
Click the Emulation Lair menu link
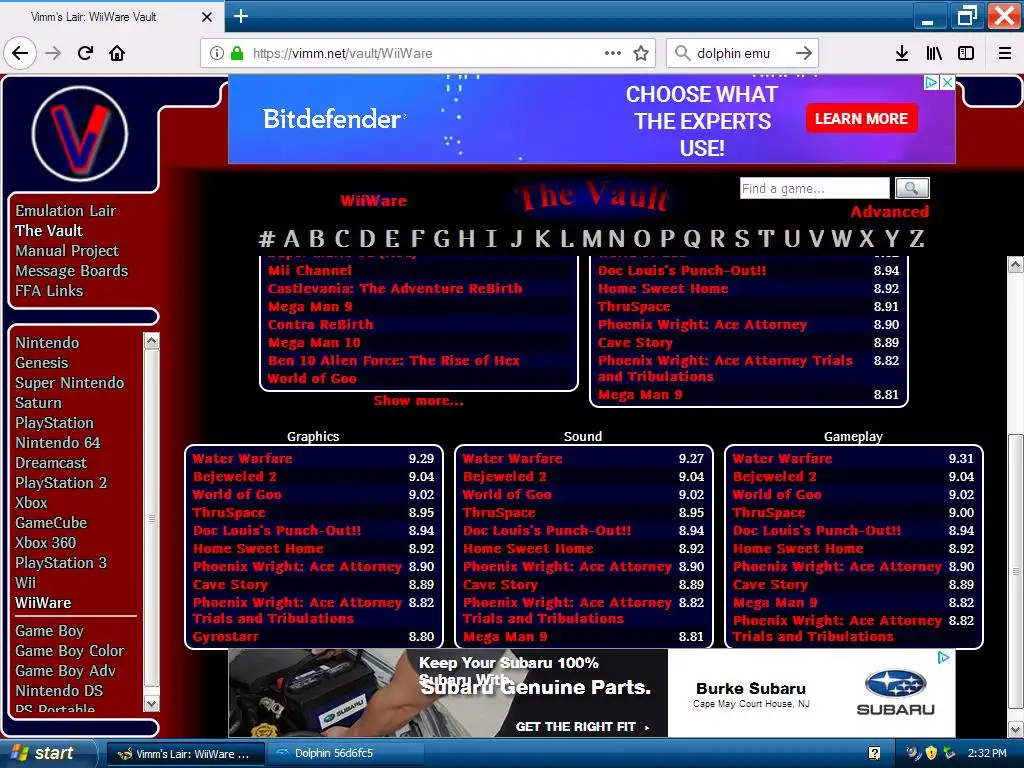click(x=65, y=211)
